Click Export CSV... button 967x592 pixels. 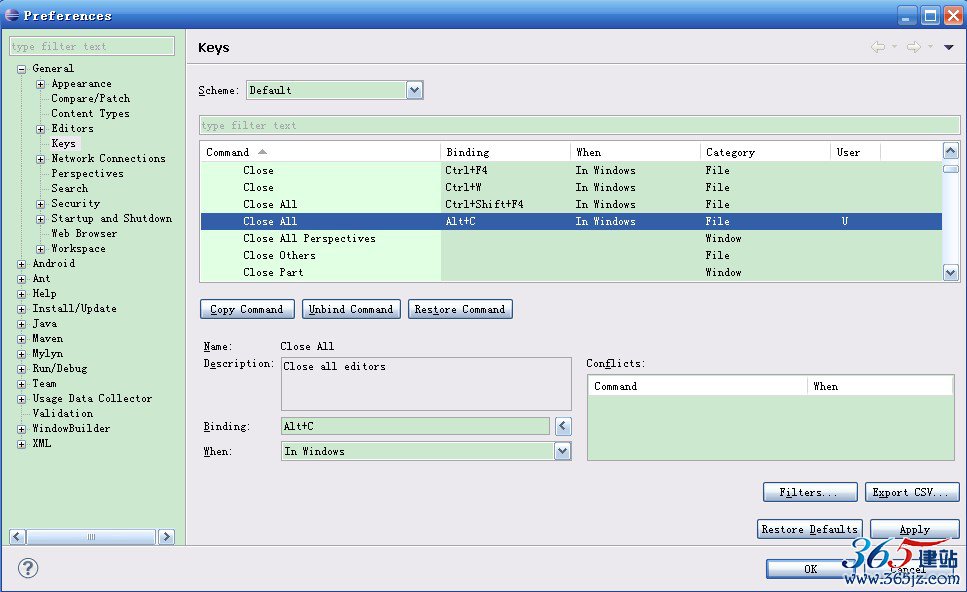coord(911,492)
